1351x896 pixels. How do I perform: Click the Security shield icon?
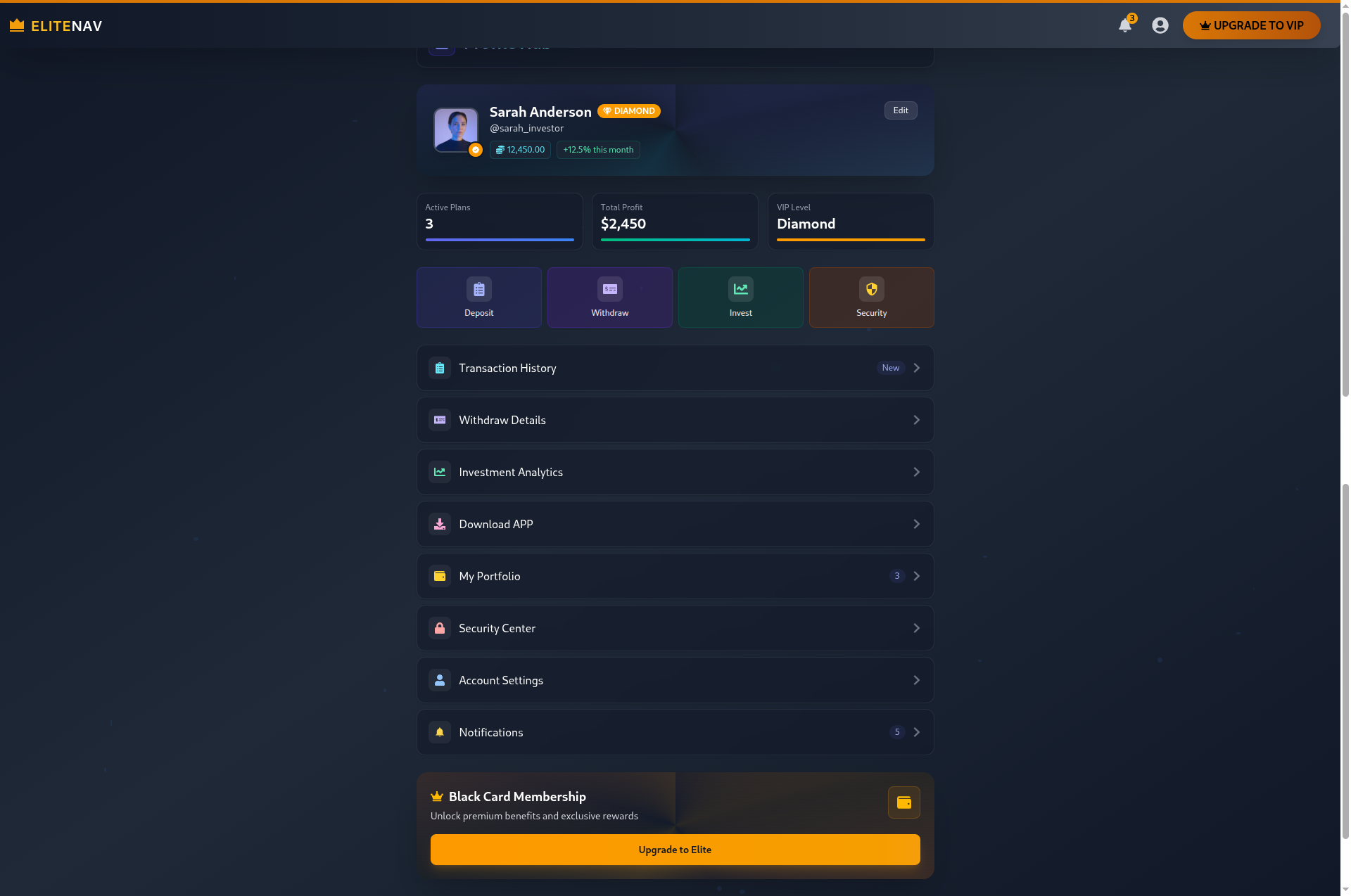pyautogui.click(x=871, y=289)
